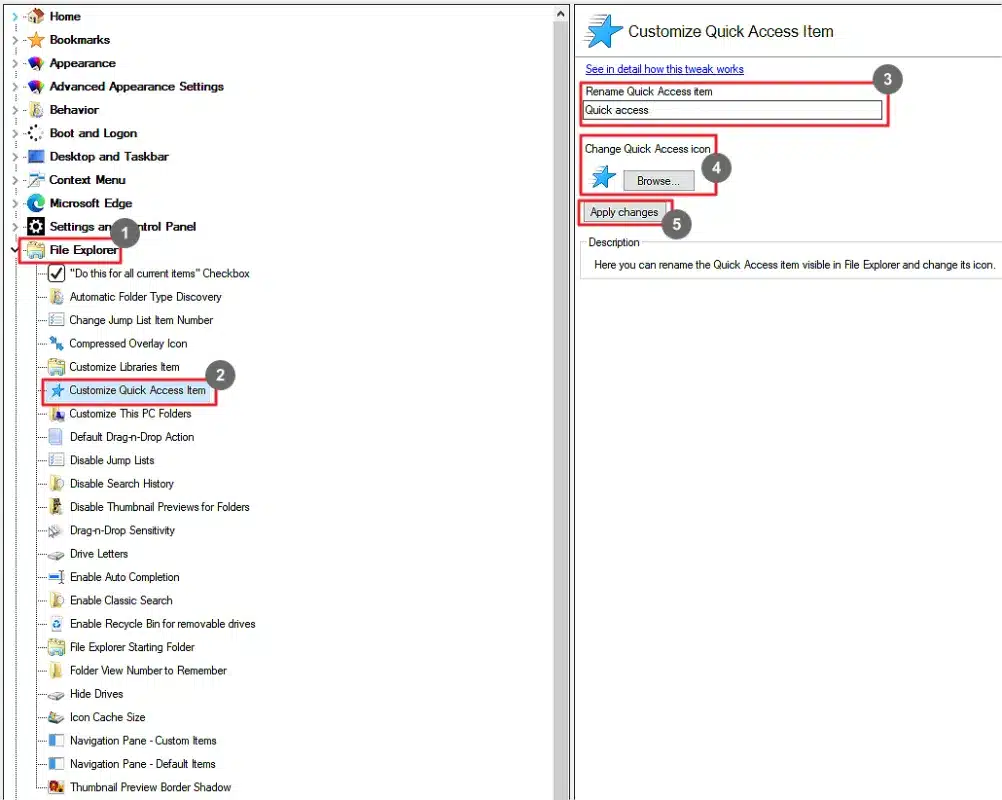
Task: Click the Desktop and Taskbar icon
Action: (x=36, y=157)
